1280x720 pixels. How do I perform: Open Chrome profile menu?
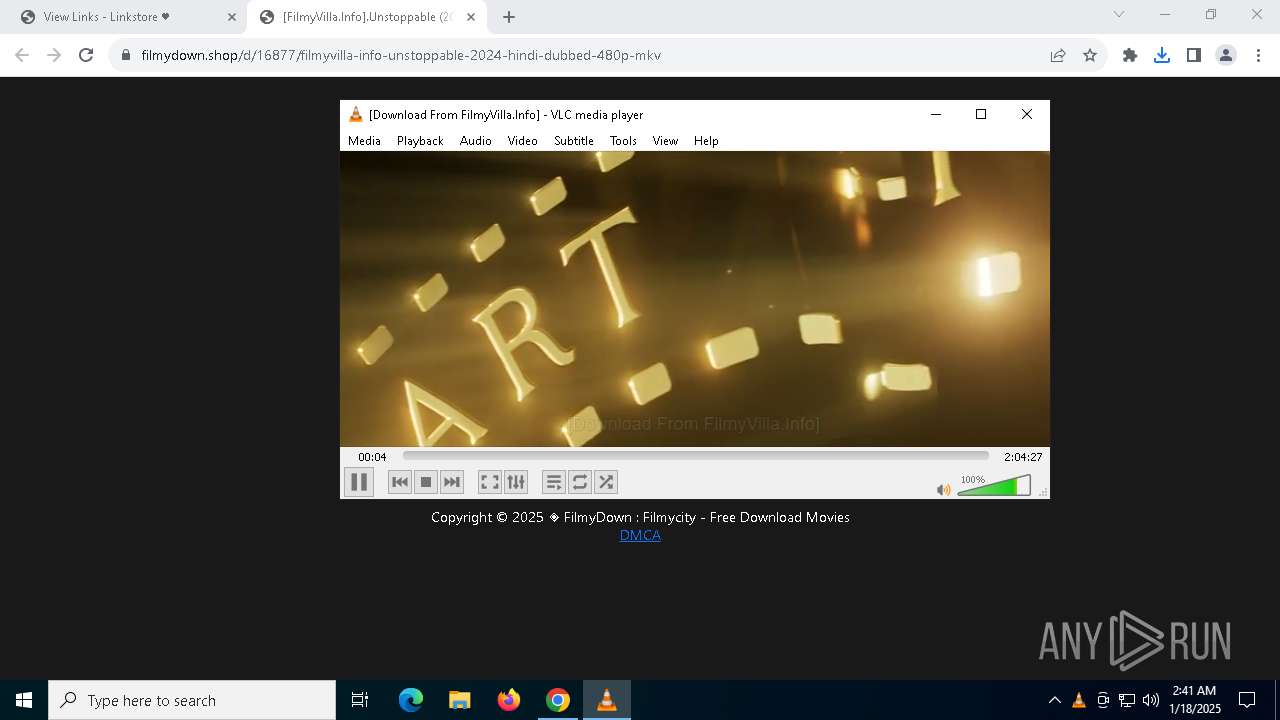[x=1226, y=55]
